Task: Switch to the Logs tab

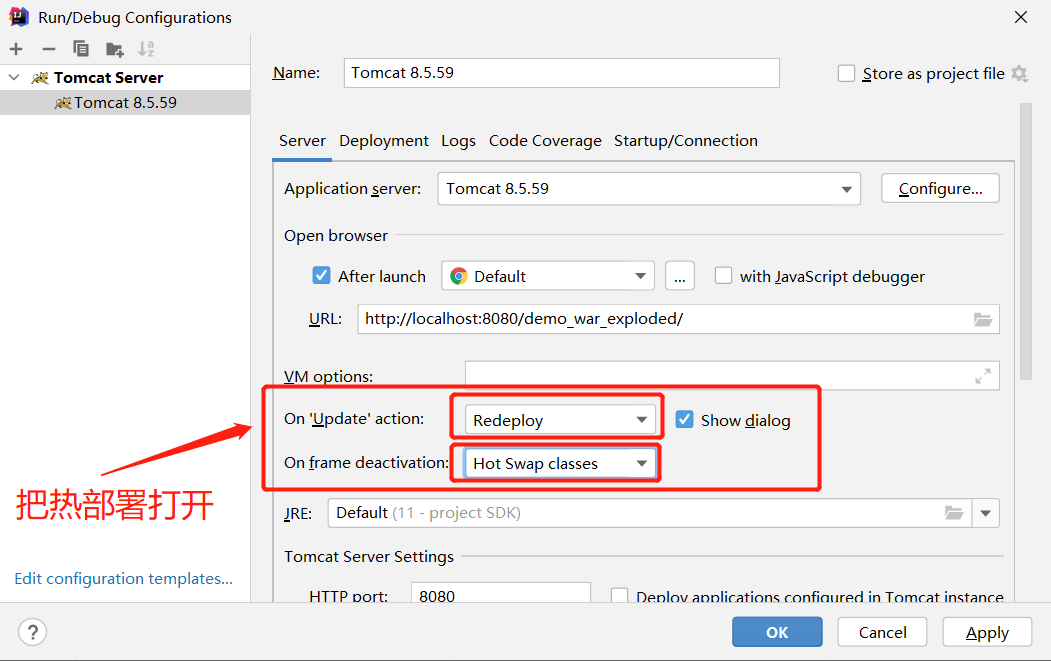Action: click(x=458, y=141)
